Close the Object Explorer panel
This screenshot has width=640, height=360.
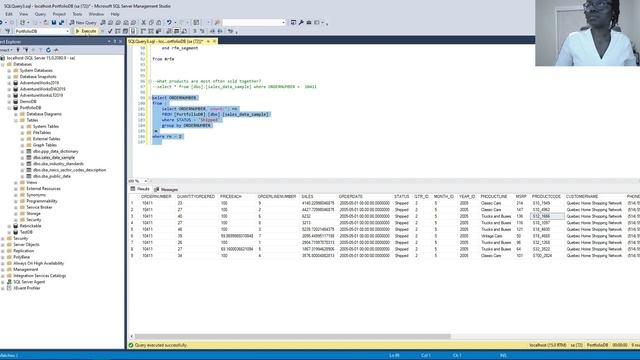coord(121,41)
